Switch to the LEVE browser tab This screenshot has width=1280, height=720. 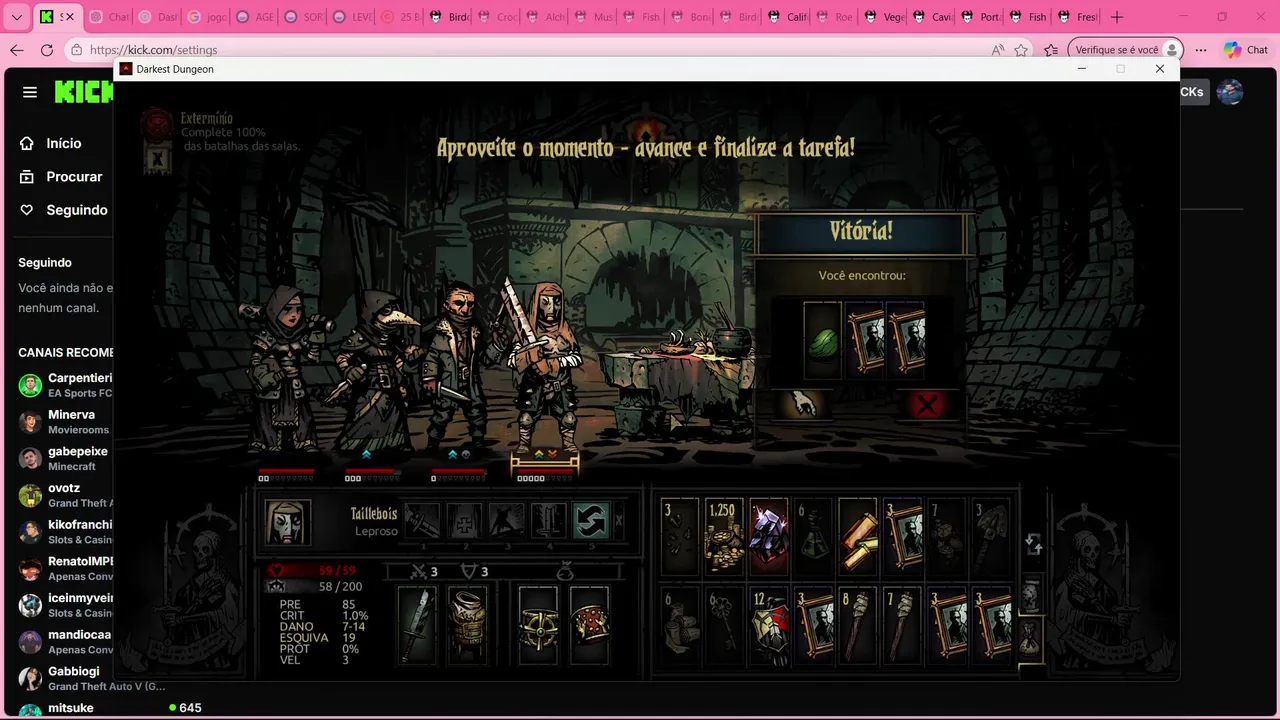pyautogui.click(x=351, y=17)
